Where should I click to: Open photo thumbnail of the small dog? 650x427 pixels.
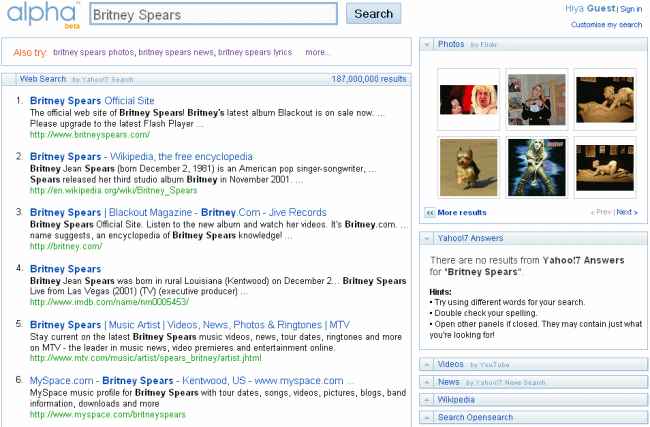pos(468,167)
